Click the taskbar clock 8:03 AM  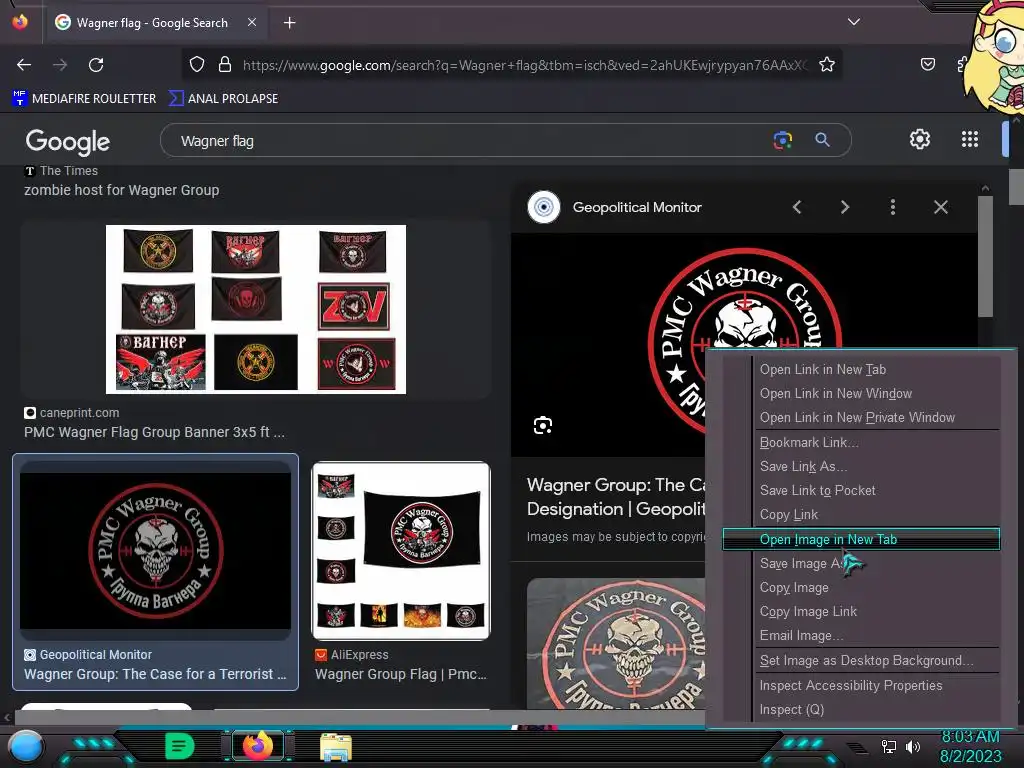970,737
